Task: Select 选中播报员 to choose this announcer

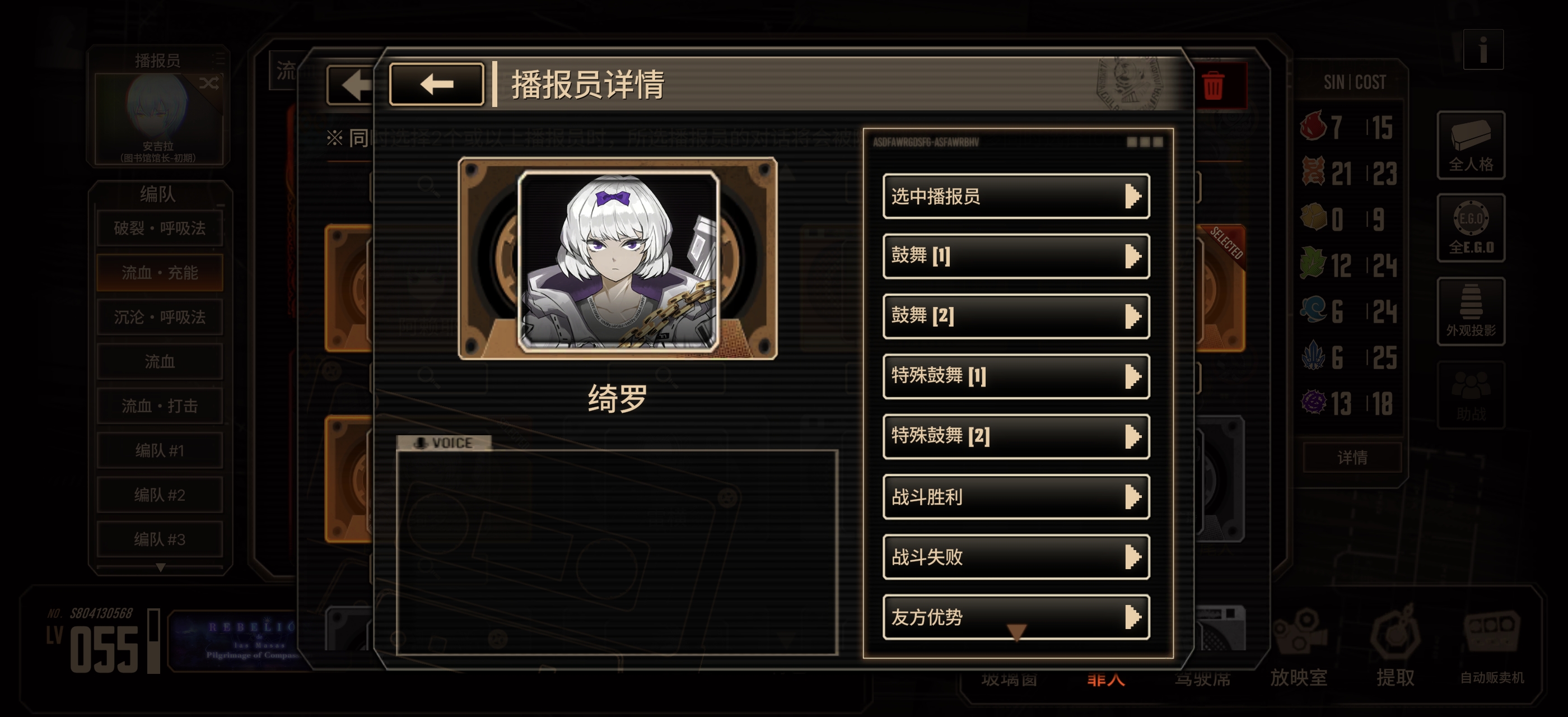Action: point(1016,196)
